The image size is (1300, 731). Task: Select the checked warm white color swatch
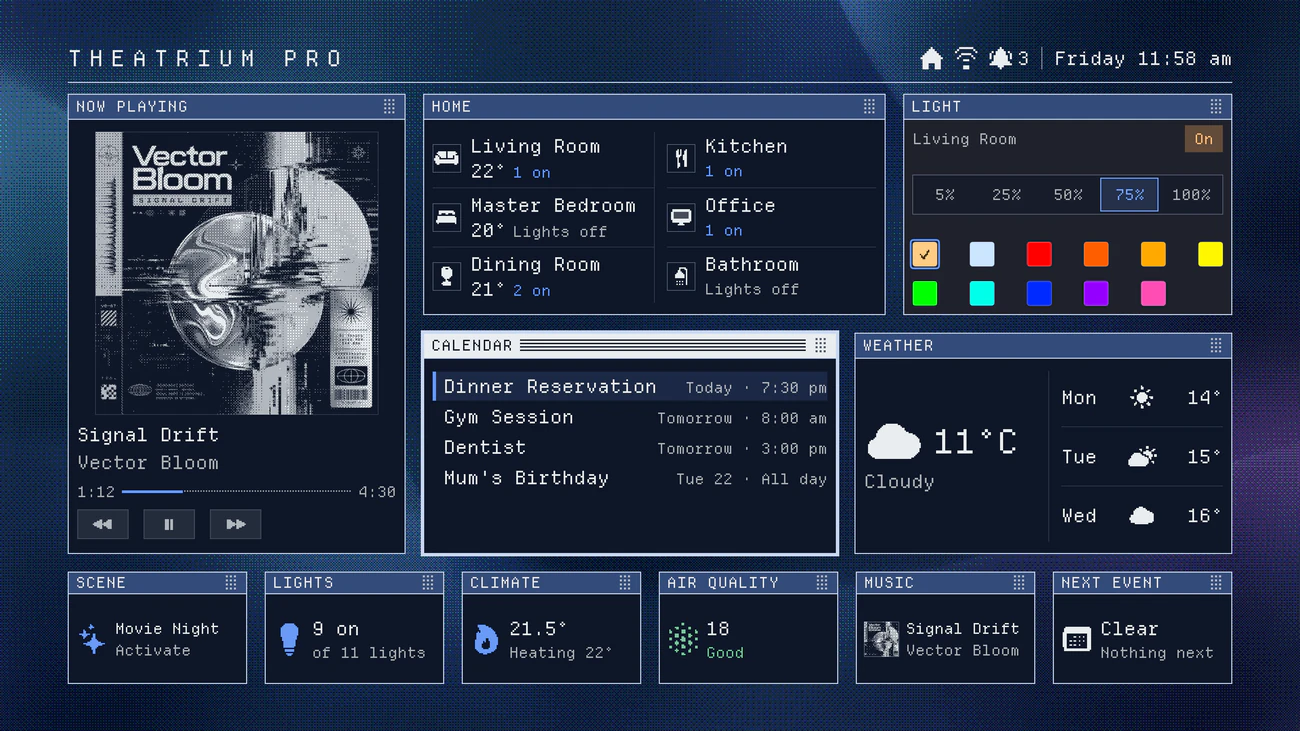tap(925, 254)
